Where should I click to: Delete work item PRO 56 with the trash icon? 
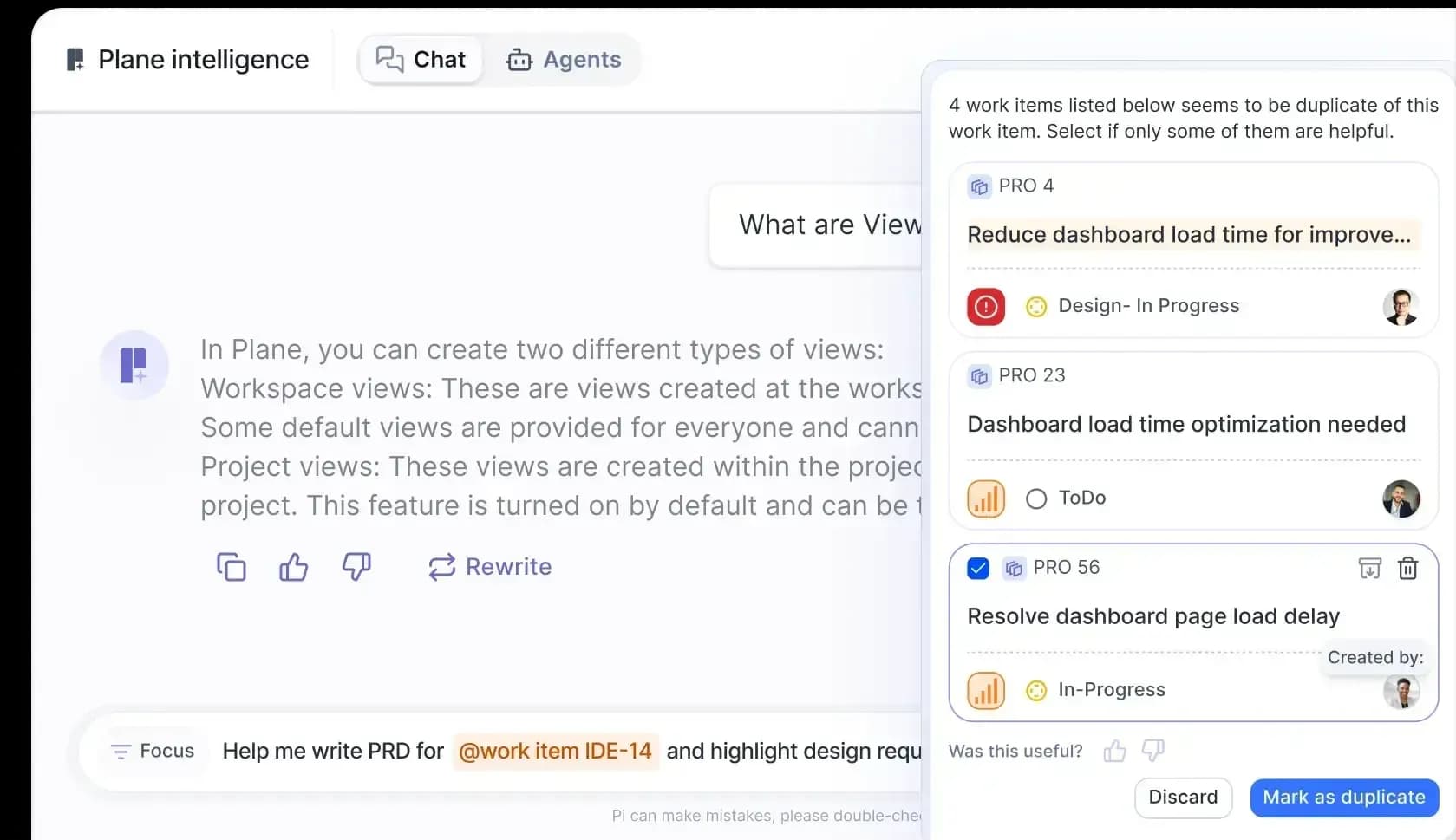[1407, 568]
